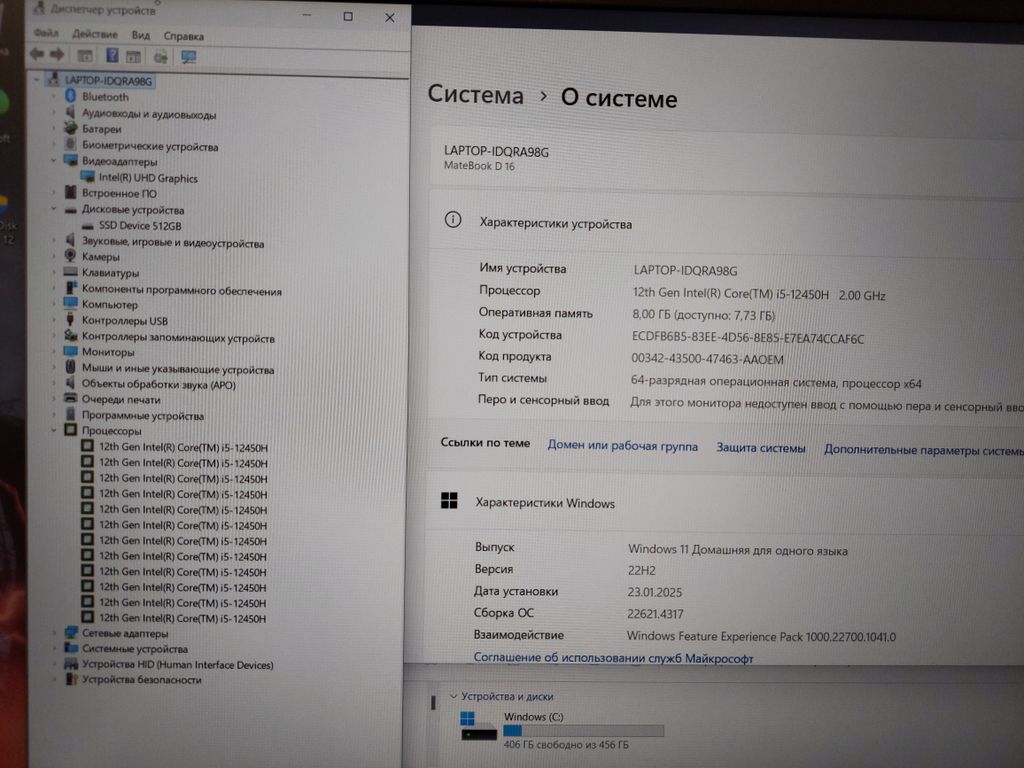Go back to Система in the breadcrumb
This screenshot has width=1024, height=768.
[475, 95]
